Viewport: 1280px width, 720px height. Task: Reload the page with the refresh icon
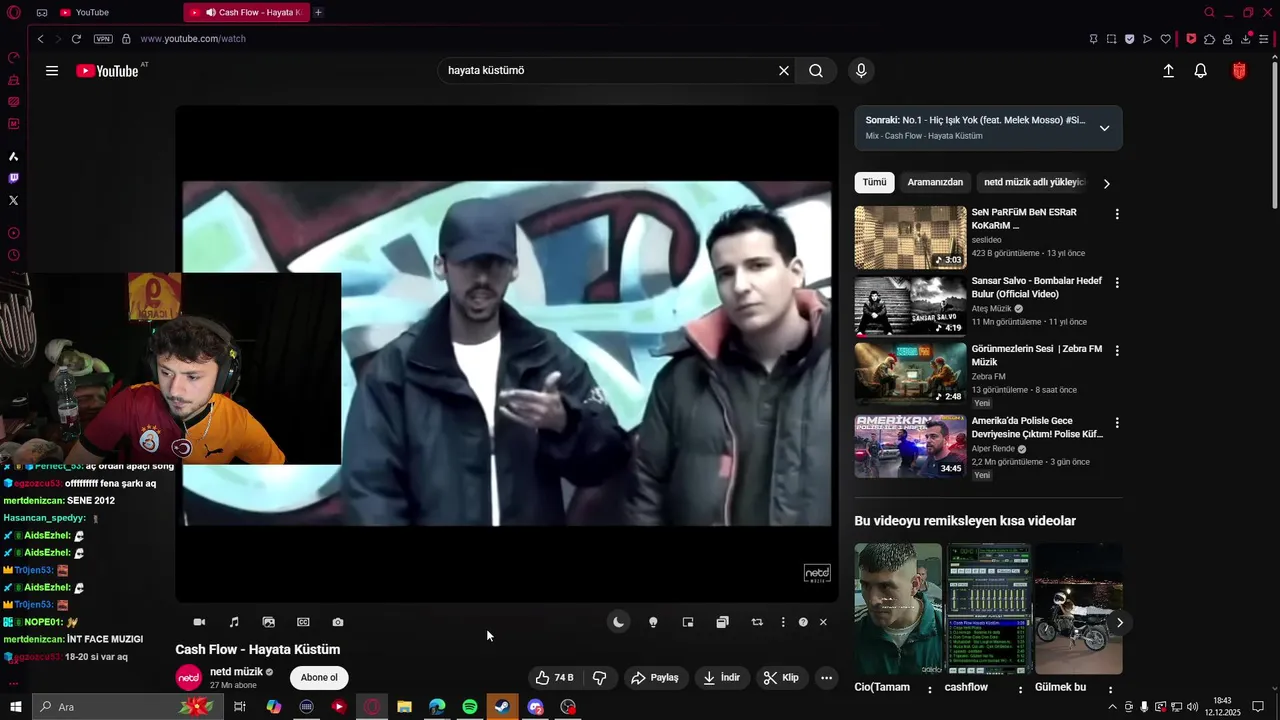76,39
